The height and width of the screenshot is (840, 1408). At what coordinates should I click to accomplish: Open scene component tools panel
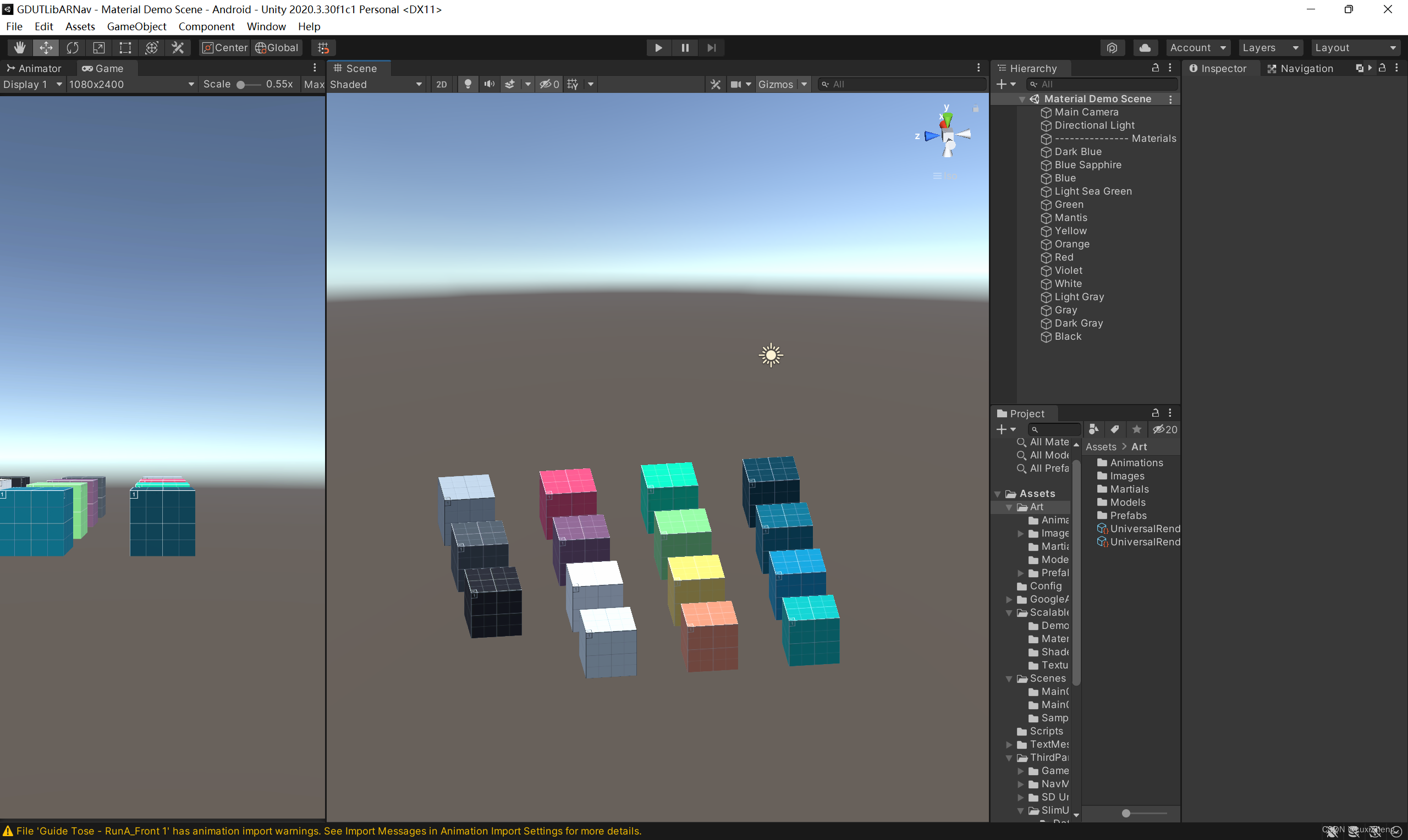click(x=716, y=84)
